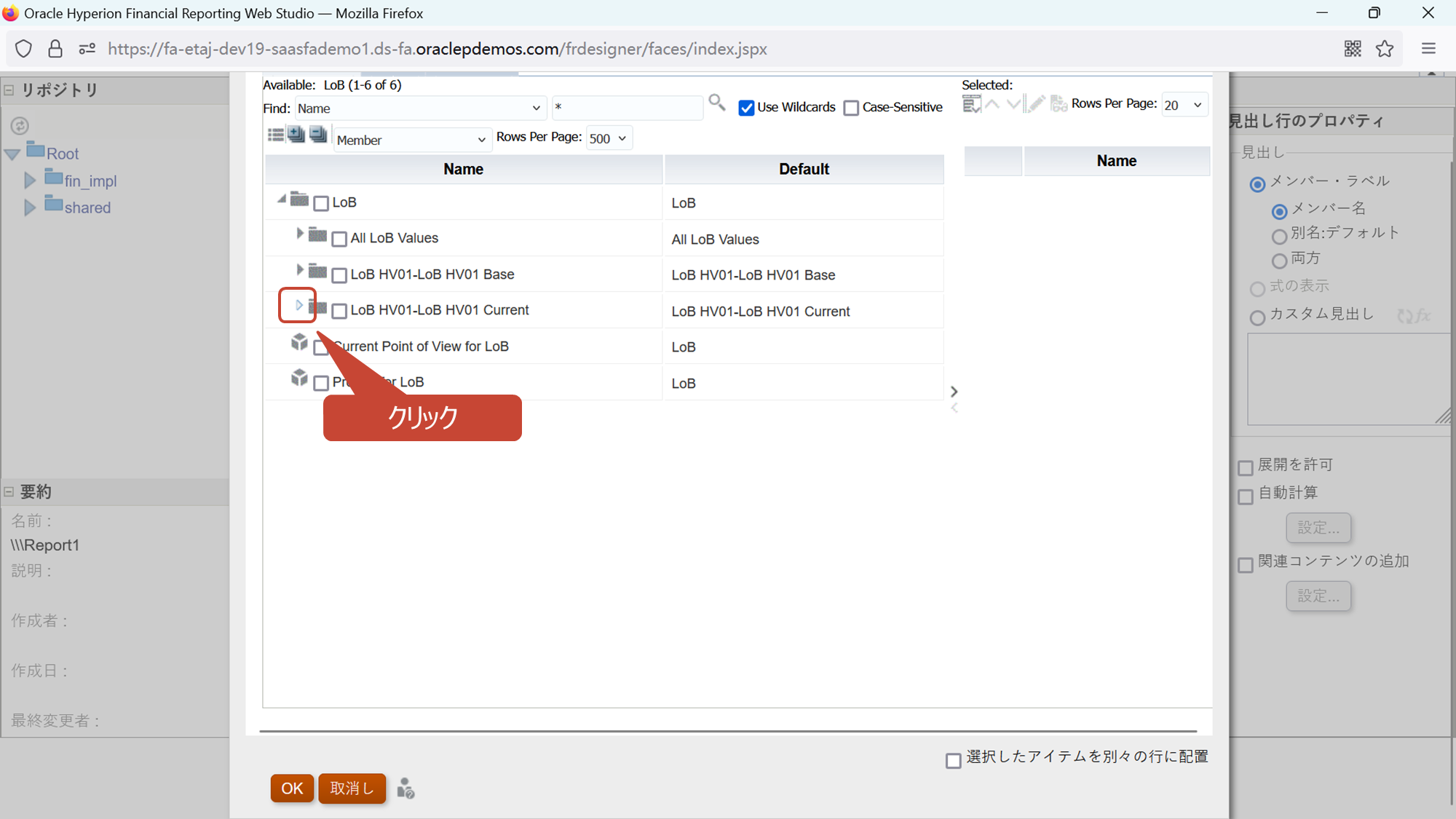Click the collapse all members icon
This screenshot has height=819, width=1456.
click(x=318, y=135)
